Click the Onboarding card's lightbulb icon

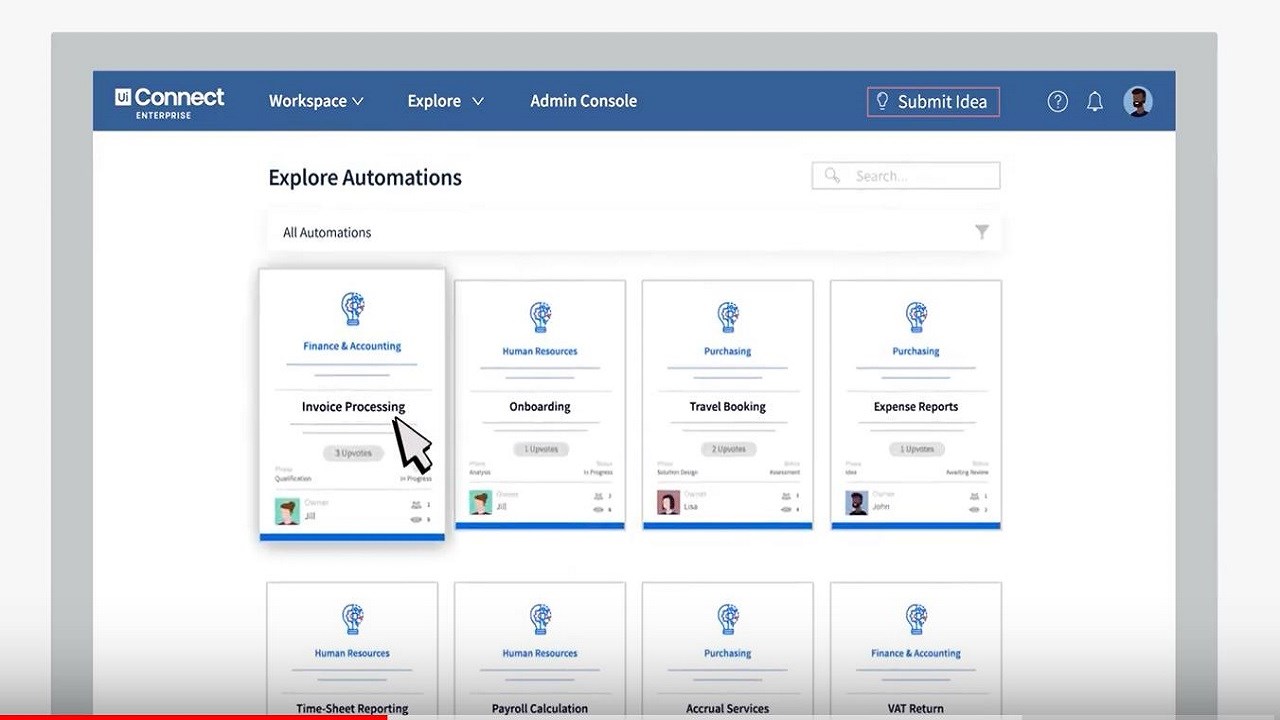pyautogui.click(x=540, y=317)
